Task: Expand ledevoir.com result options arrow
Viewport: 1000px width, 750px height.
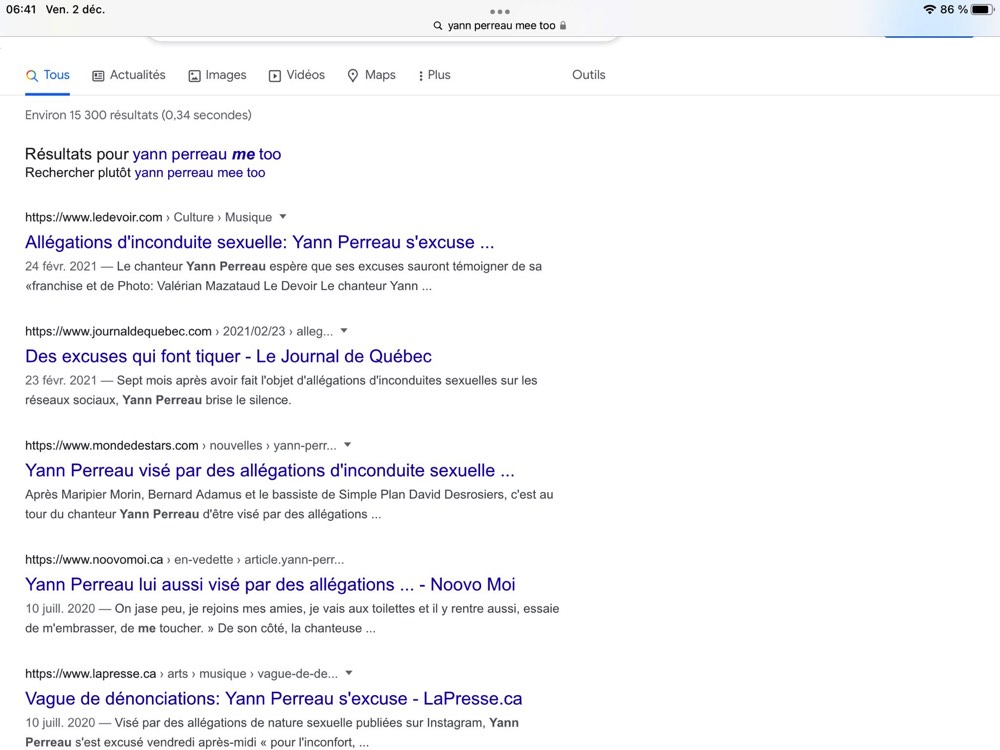Action: point(283,217)
